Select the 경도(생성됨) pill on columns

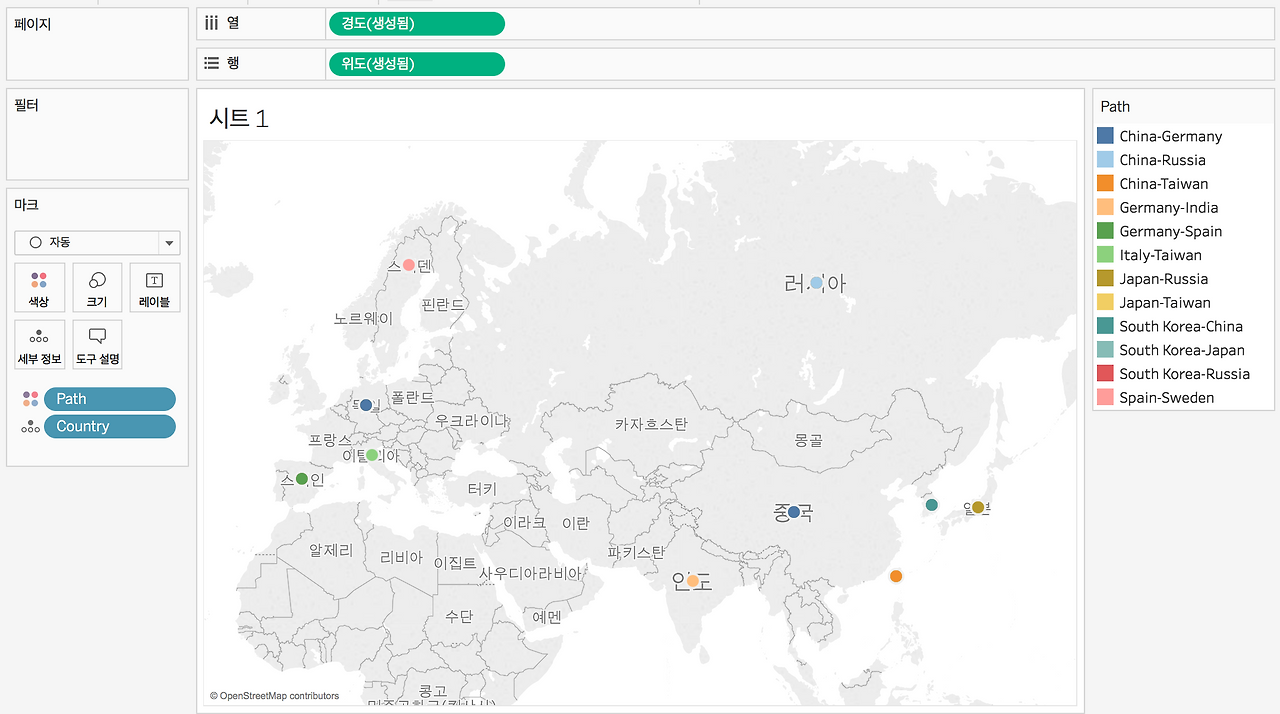[x=416, y=24]
